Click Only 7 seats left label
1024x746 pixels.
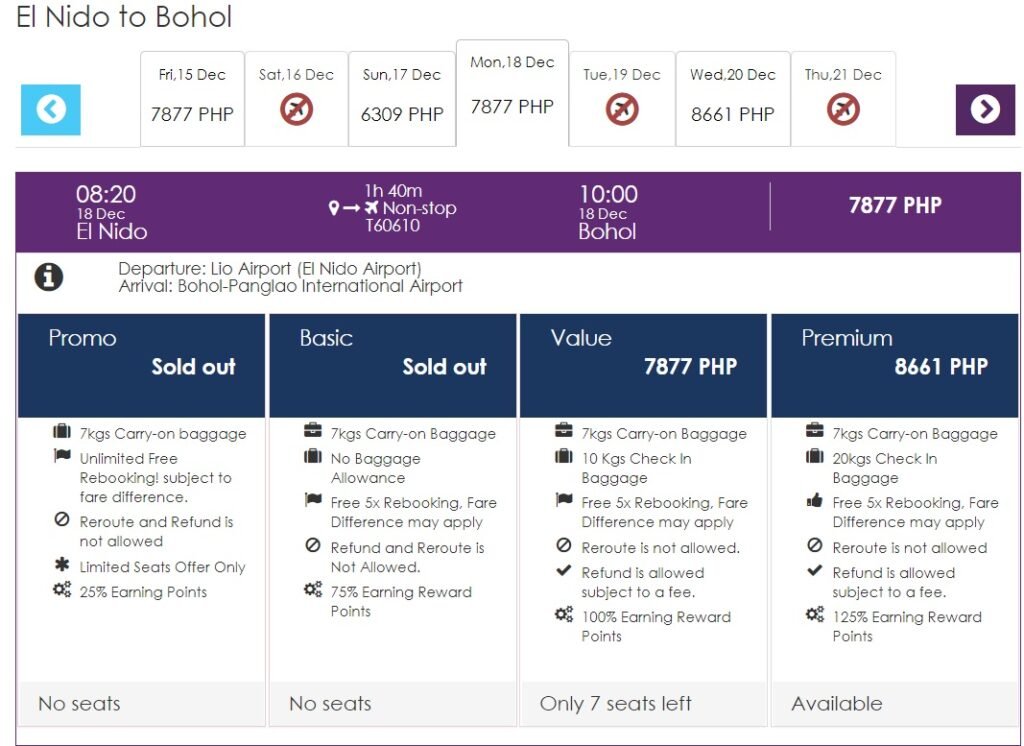tap(615, 704)
